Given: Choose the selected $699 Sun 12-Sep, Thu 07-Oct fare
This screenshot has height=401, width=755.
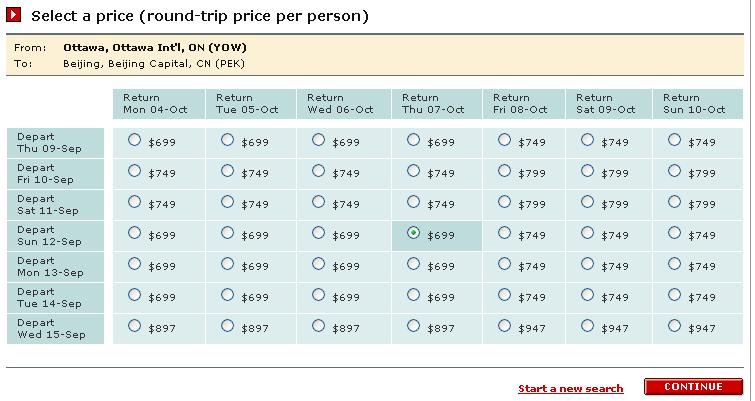Looking at the screenshot, I should click(413, 233).
